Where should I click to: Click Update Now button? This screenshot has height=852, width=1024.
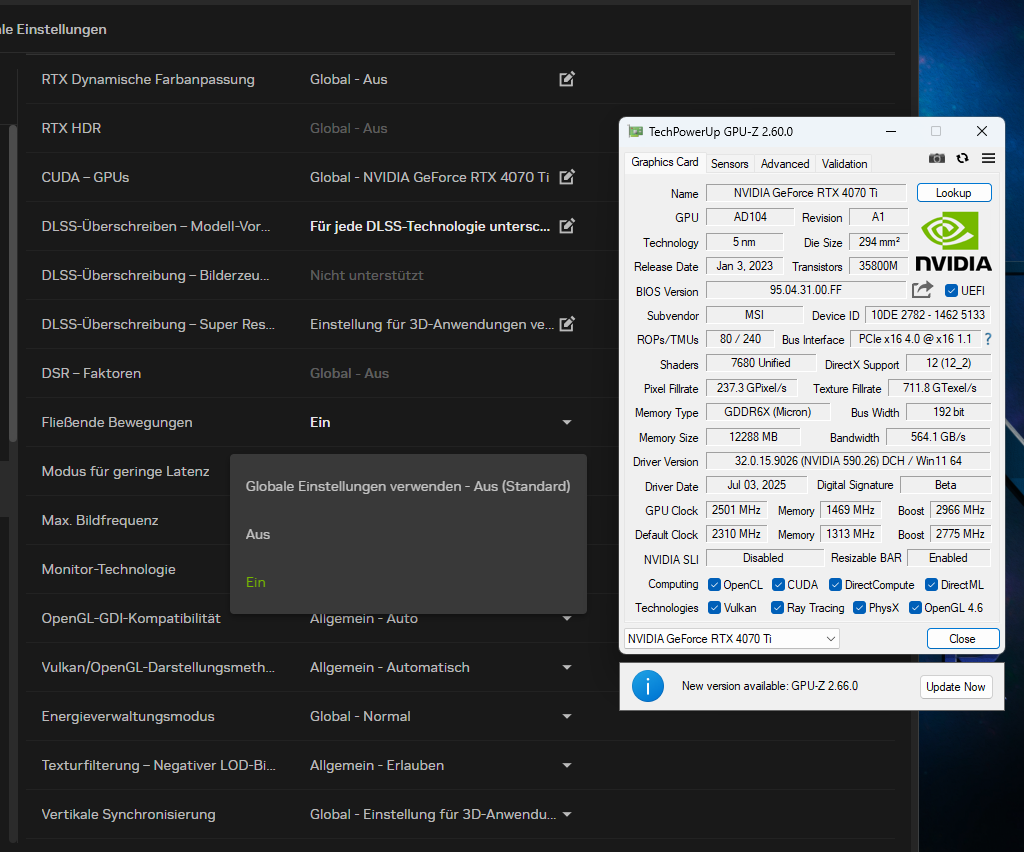[955, 687]
